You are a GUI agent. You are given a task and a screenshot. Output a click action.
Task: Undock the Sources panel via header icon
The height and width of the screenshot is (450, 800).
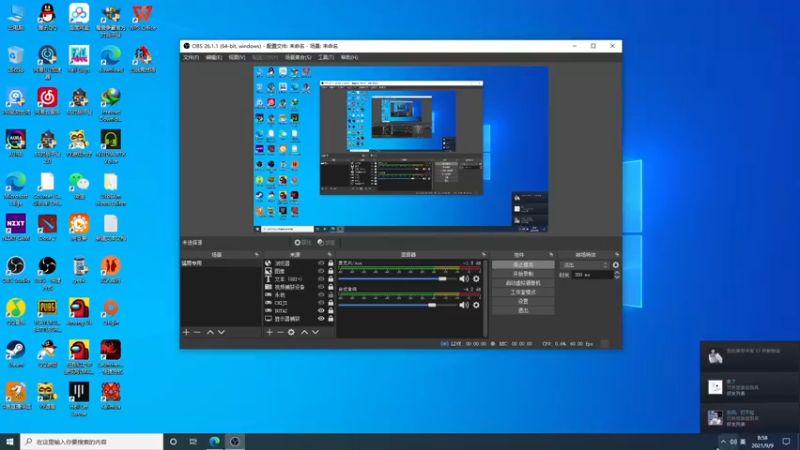[330, 255]
